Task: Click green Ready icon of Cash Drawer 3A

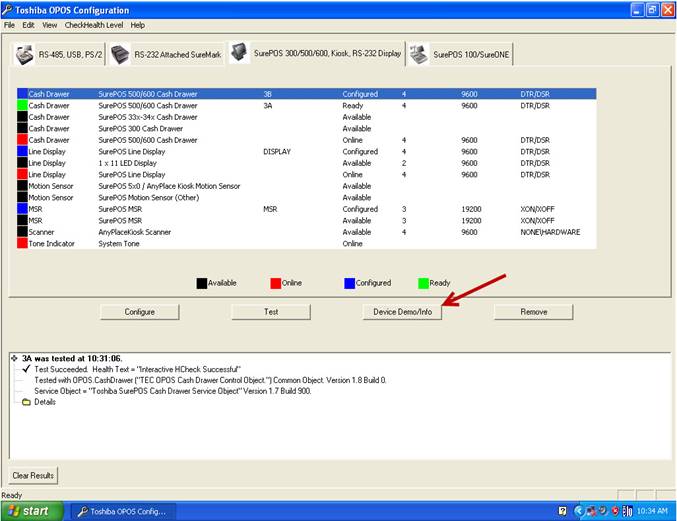Action: click(x=22, y=105)
